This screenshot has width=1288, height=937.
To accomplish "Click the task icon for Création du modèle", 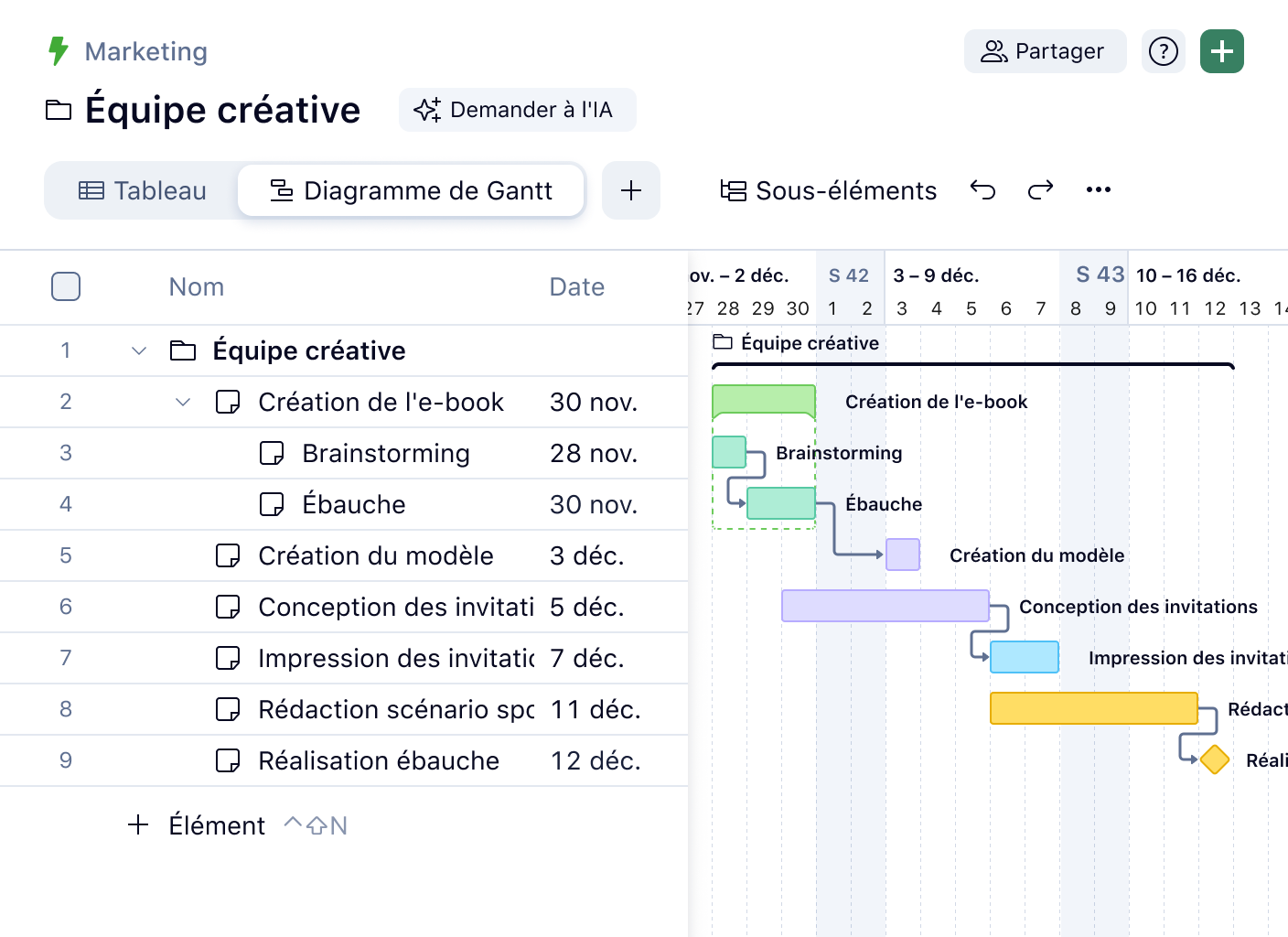I will click(228, 555).
